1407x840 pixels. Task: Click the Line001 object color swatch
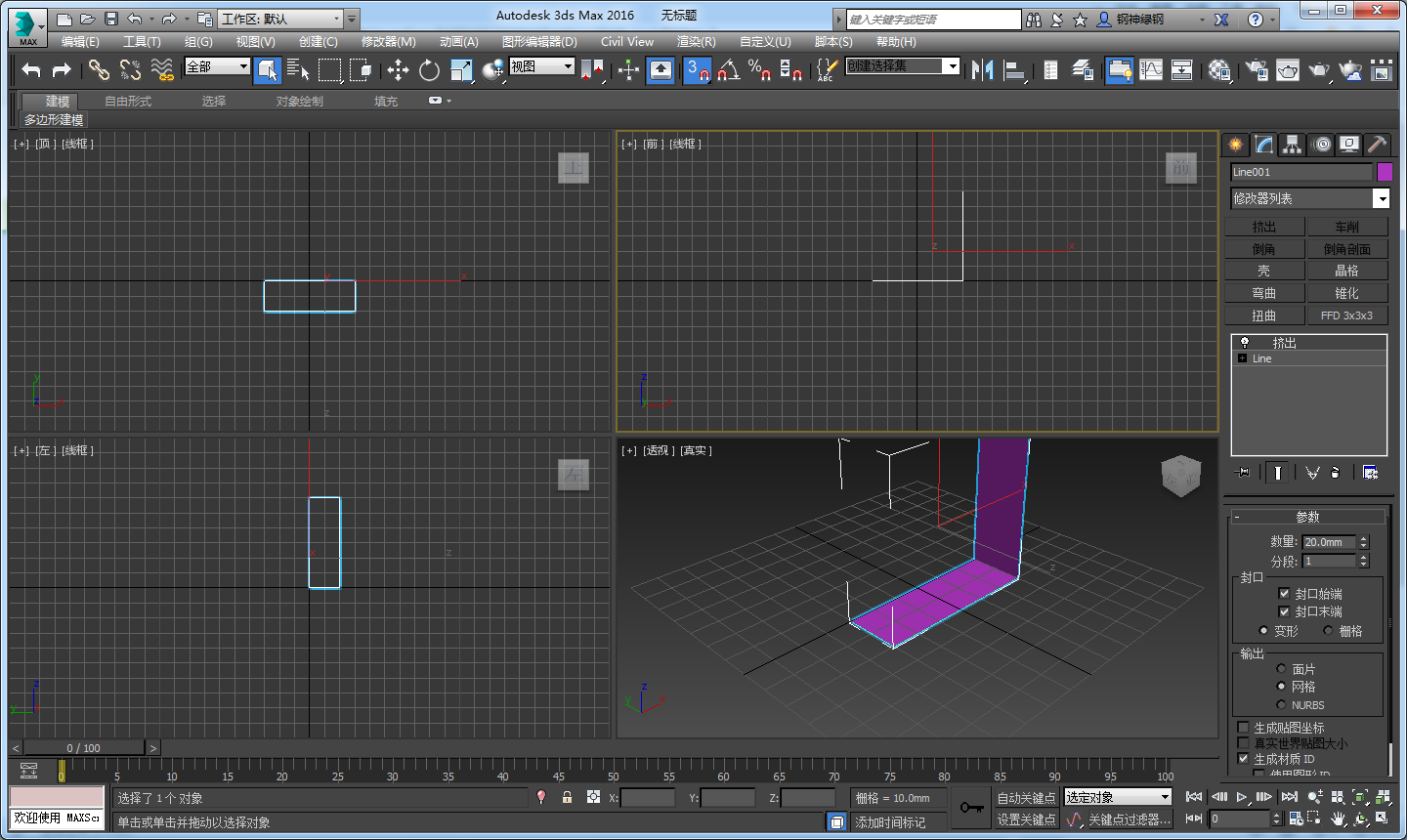pyautogui.click(x=1384, y=171)
